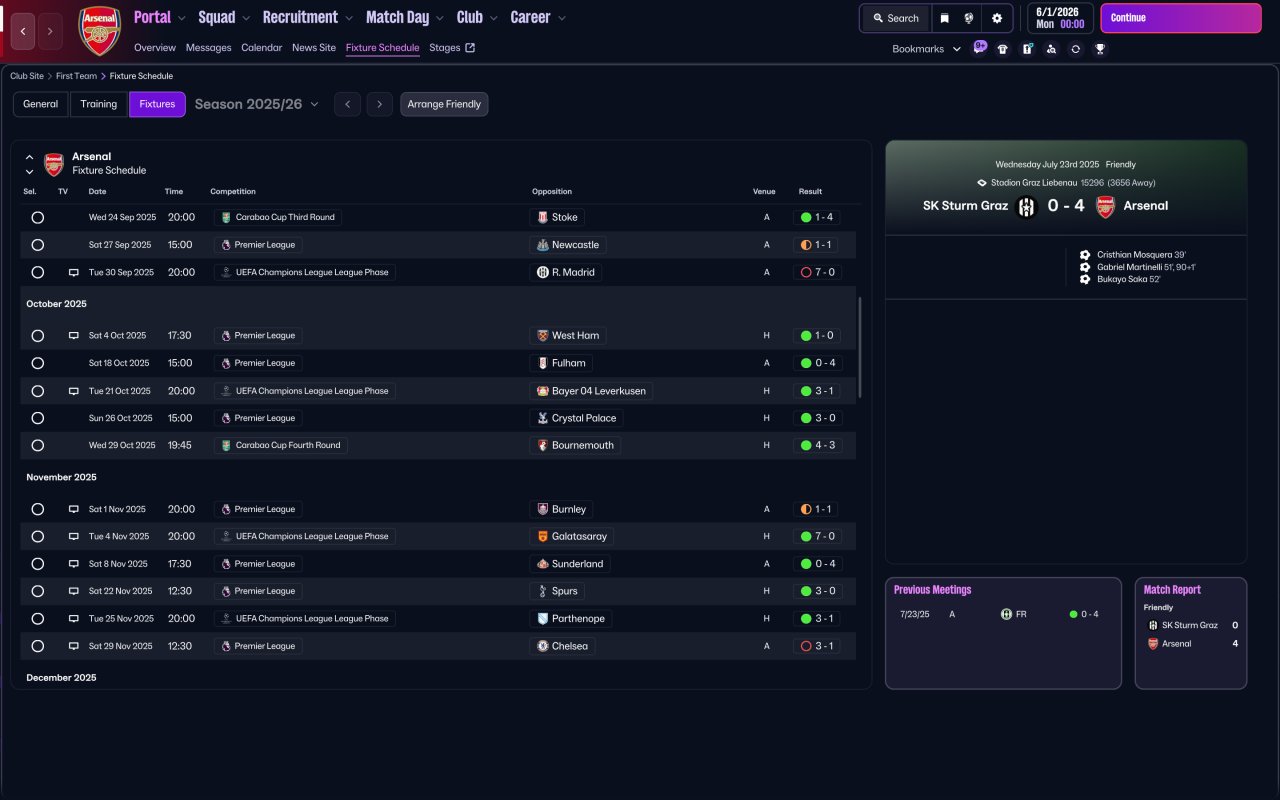This screenshot has height=800, width=1280.
Task: Open the Calendar sub-tab
Action: coord(261,48)
